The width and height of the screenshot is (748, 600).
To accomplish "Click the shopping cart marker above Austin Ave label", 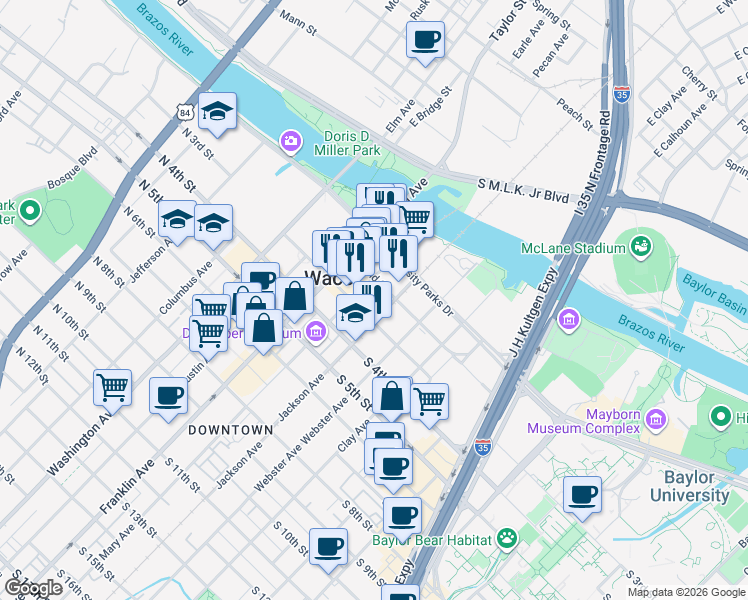I will coord(208,334).
